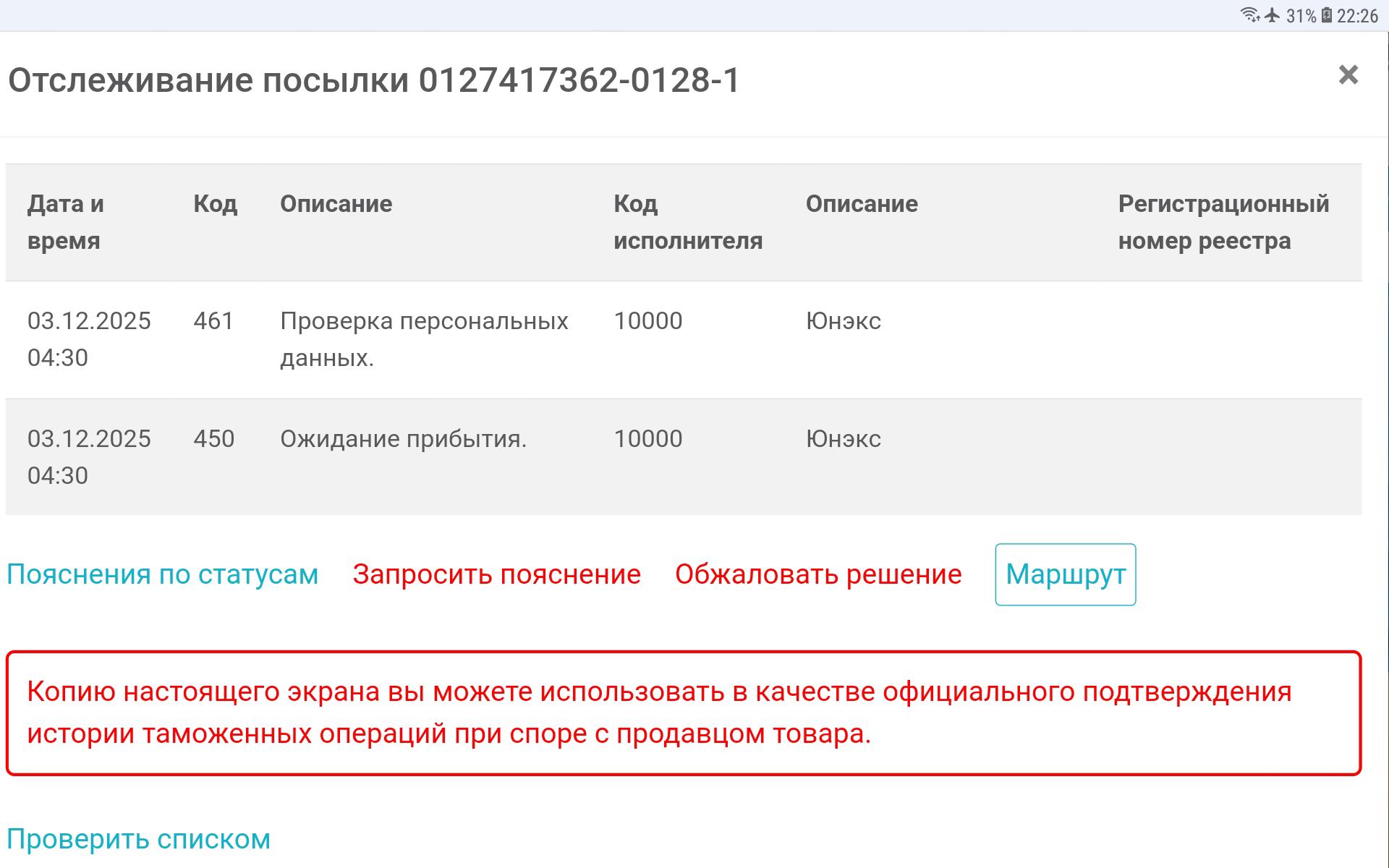
Task: Tap the airplane mode icon
Action: [x=1273, y=15]
